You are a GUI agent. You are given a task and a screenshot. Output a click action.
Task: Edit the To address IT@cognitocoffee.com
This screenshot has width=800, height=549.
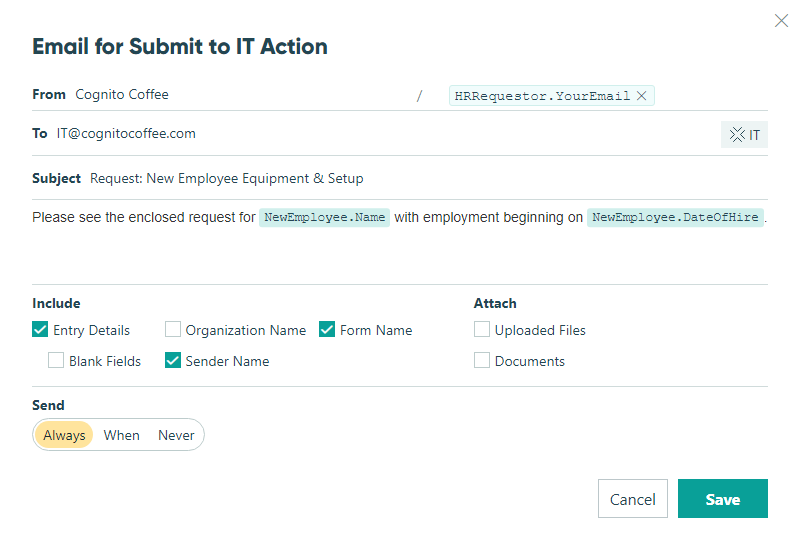click(x=126, y=134)
